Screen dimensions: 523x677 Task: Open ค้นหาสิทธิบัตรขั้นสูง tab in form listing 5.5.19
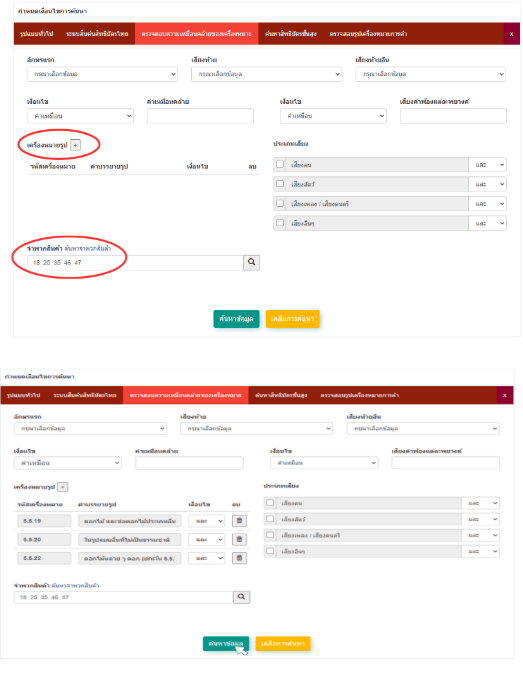pos(281,395)
